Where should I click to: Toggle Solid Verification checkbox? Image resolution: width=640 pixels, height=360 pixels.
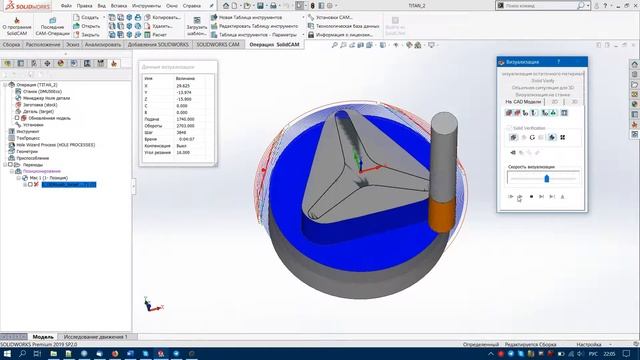(x=509, y=128)
